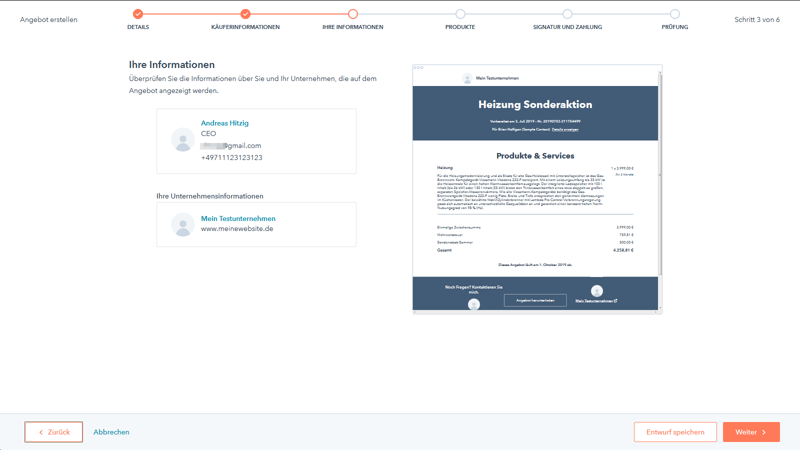Viewport: 800px width, 450px height.
Task: Select the Prüfung step circle
Action: [675, 14]
